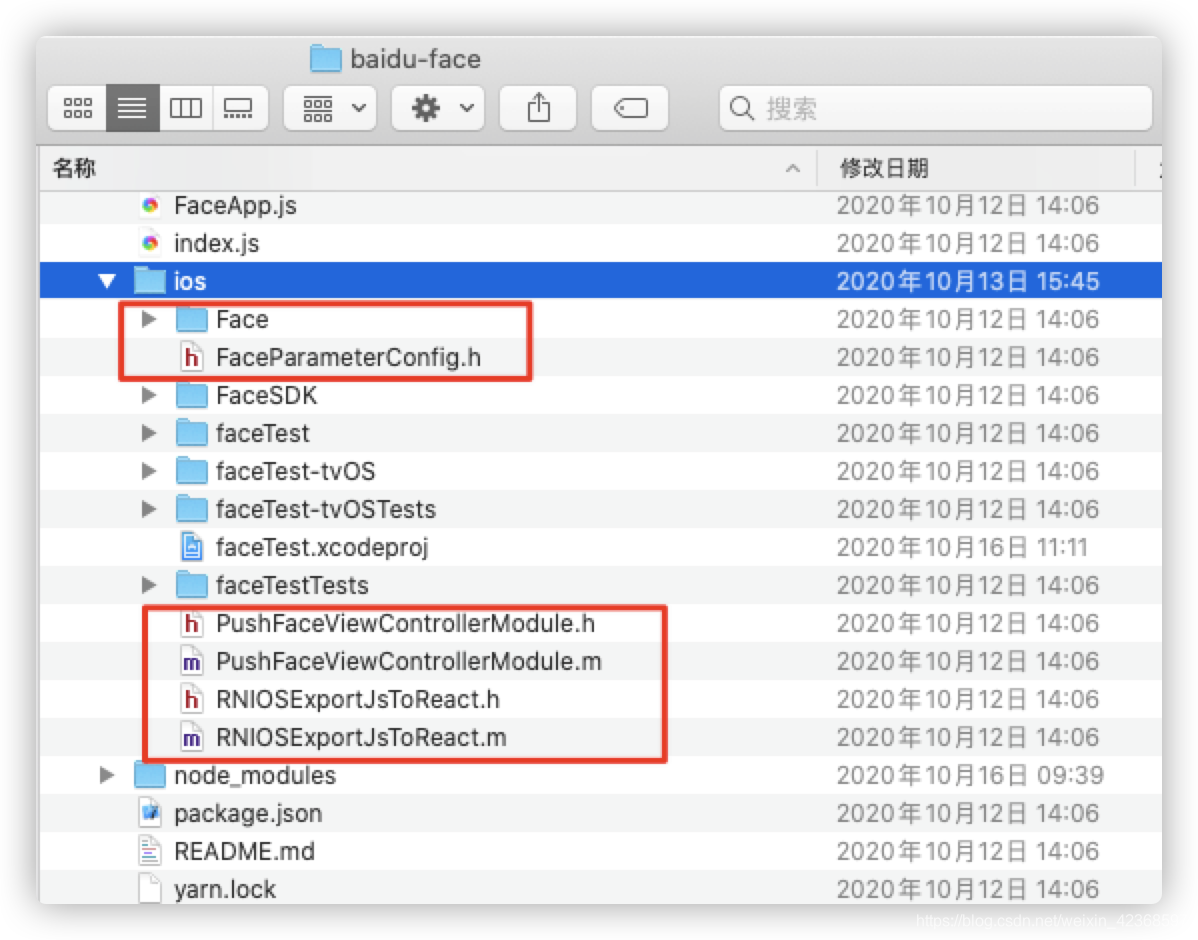Switch to gallery view mode
Viewport: 1198px width, 940px height.
click(239, 108)
